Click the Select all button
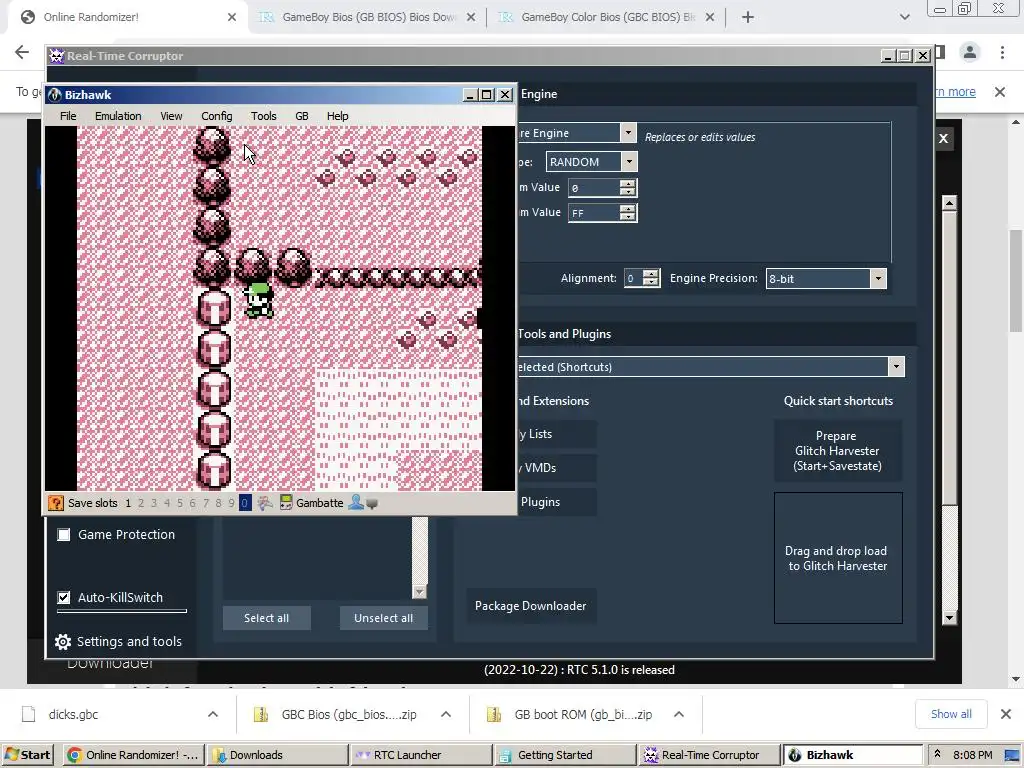This screenshot has width=1024, height=768. pos(266,618)
